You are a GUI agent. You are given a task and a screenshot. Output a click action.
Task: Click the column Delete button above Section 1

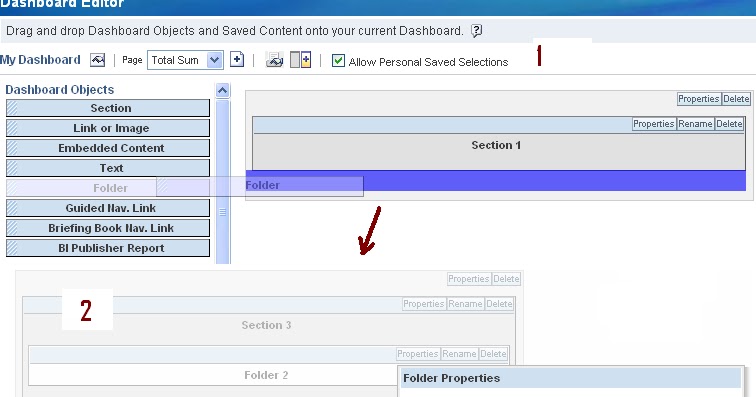[736, 99]
